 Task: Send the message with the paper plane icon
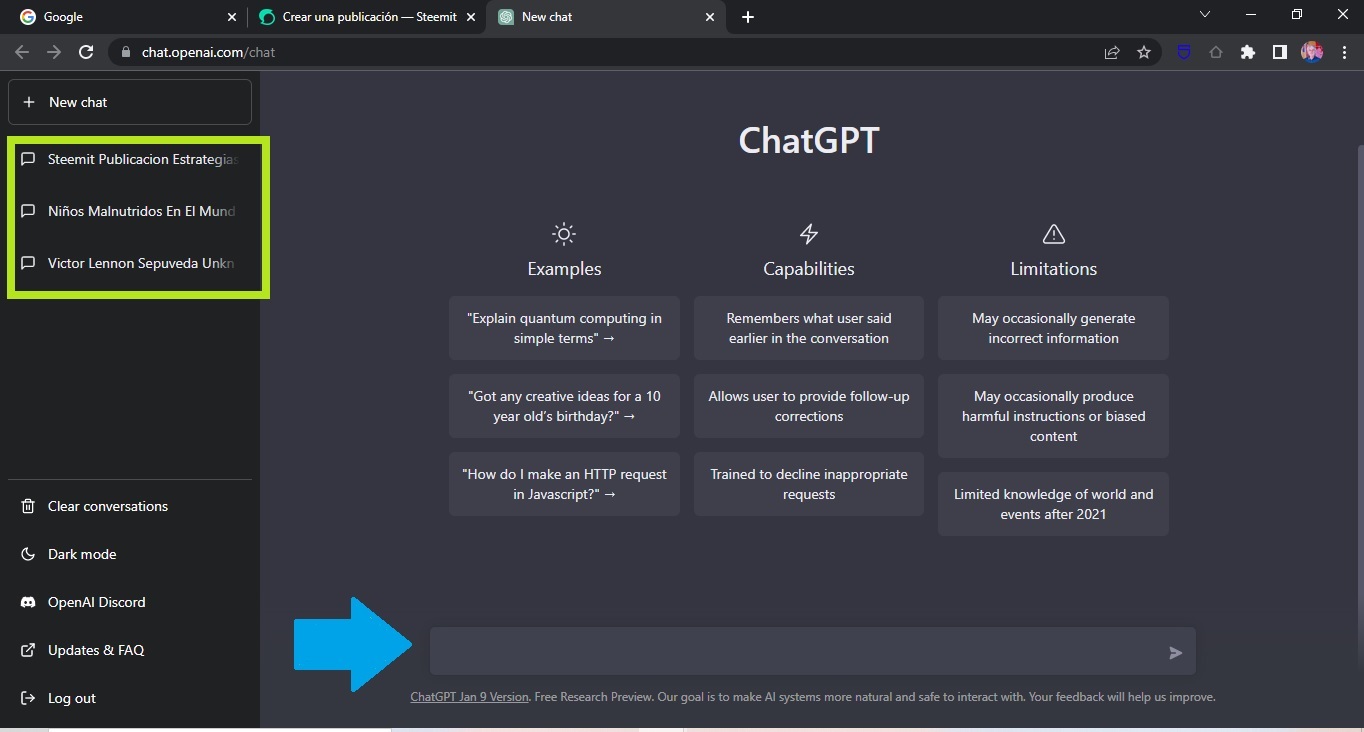[1175, 653]
